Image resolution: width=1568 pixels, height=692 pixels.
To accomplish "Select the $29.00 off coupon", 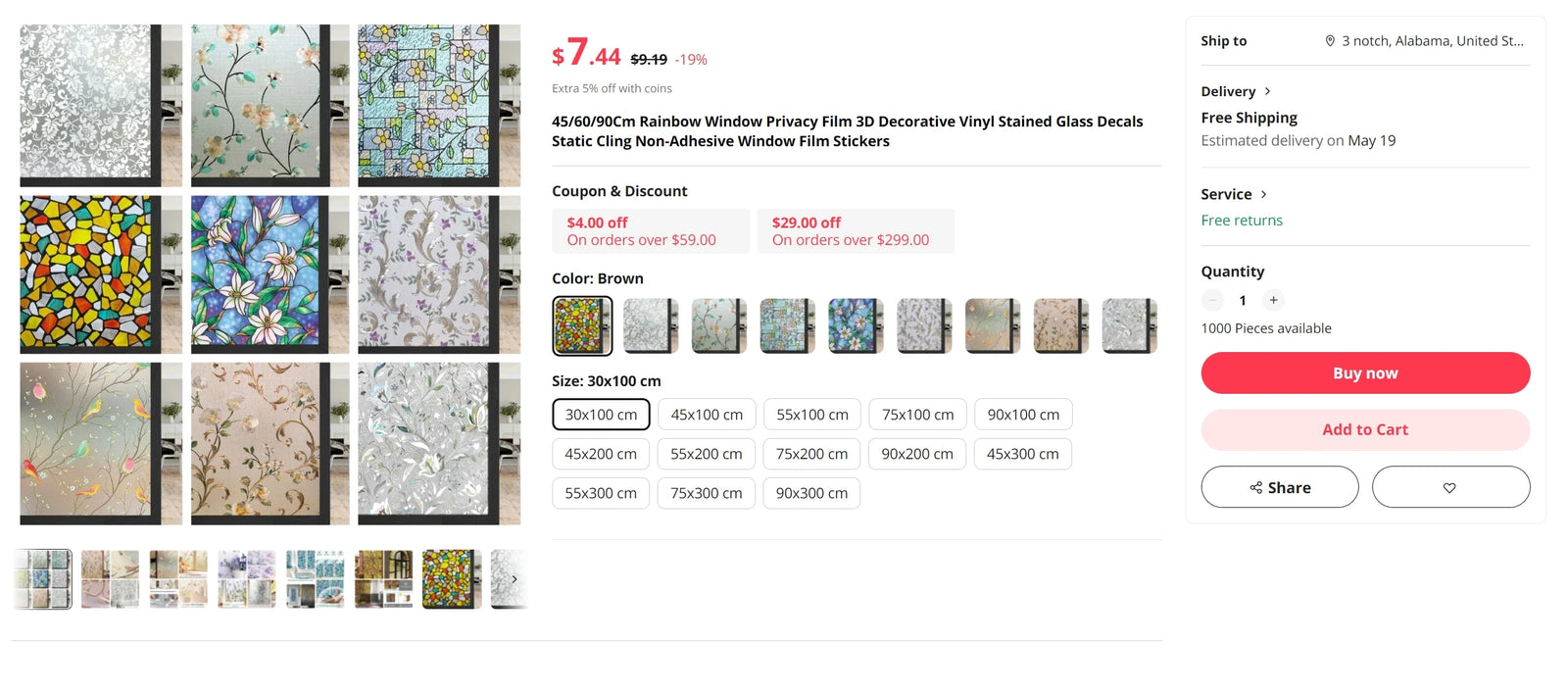I will [856, 231].
